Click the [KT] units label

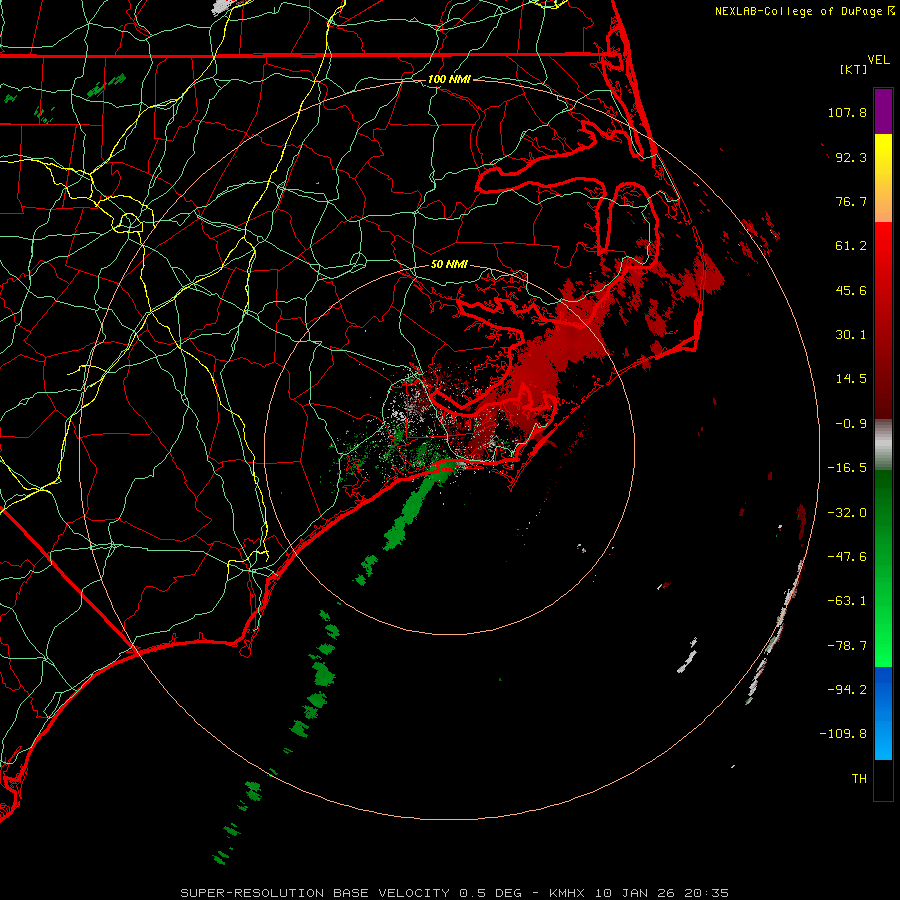854,69
